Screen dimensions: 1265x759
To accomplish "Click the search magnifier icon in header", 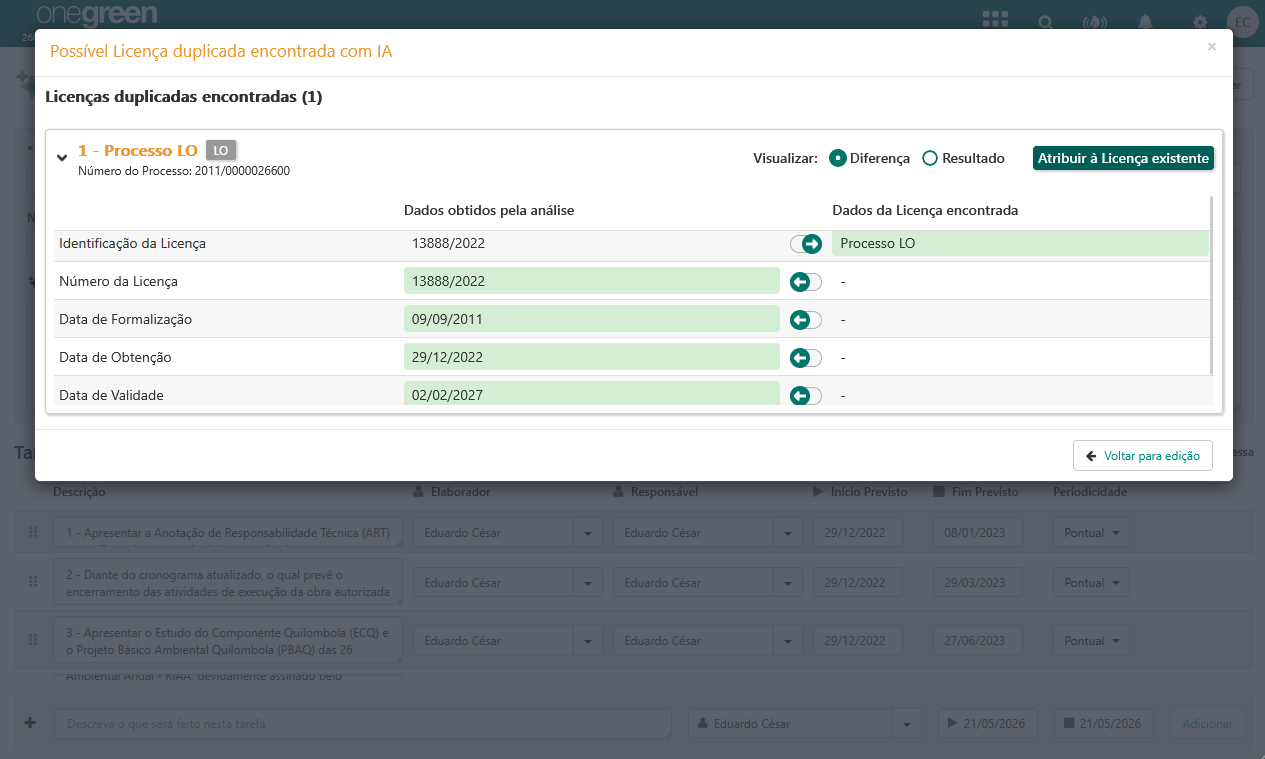I will [x=1046, y=21].
